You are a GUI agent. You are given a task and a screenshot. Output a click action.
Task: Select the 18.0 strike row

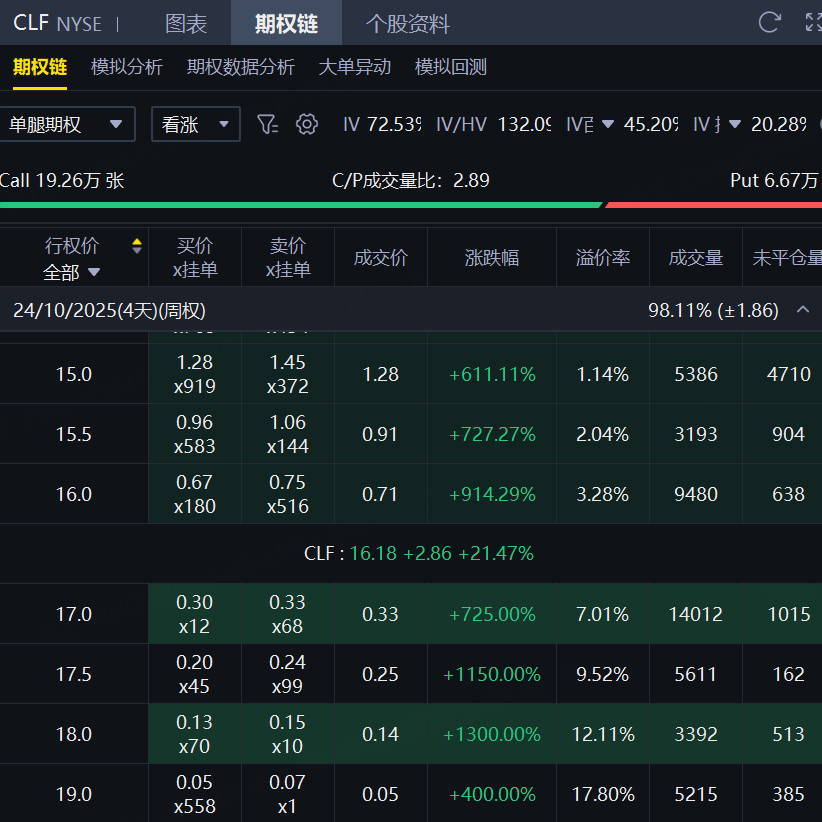click(73, 734)
